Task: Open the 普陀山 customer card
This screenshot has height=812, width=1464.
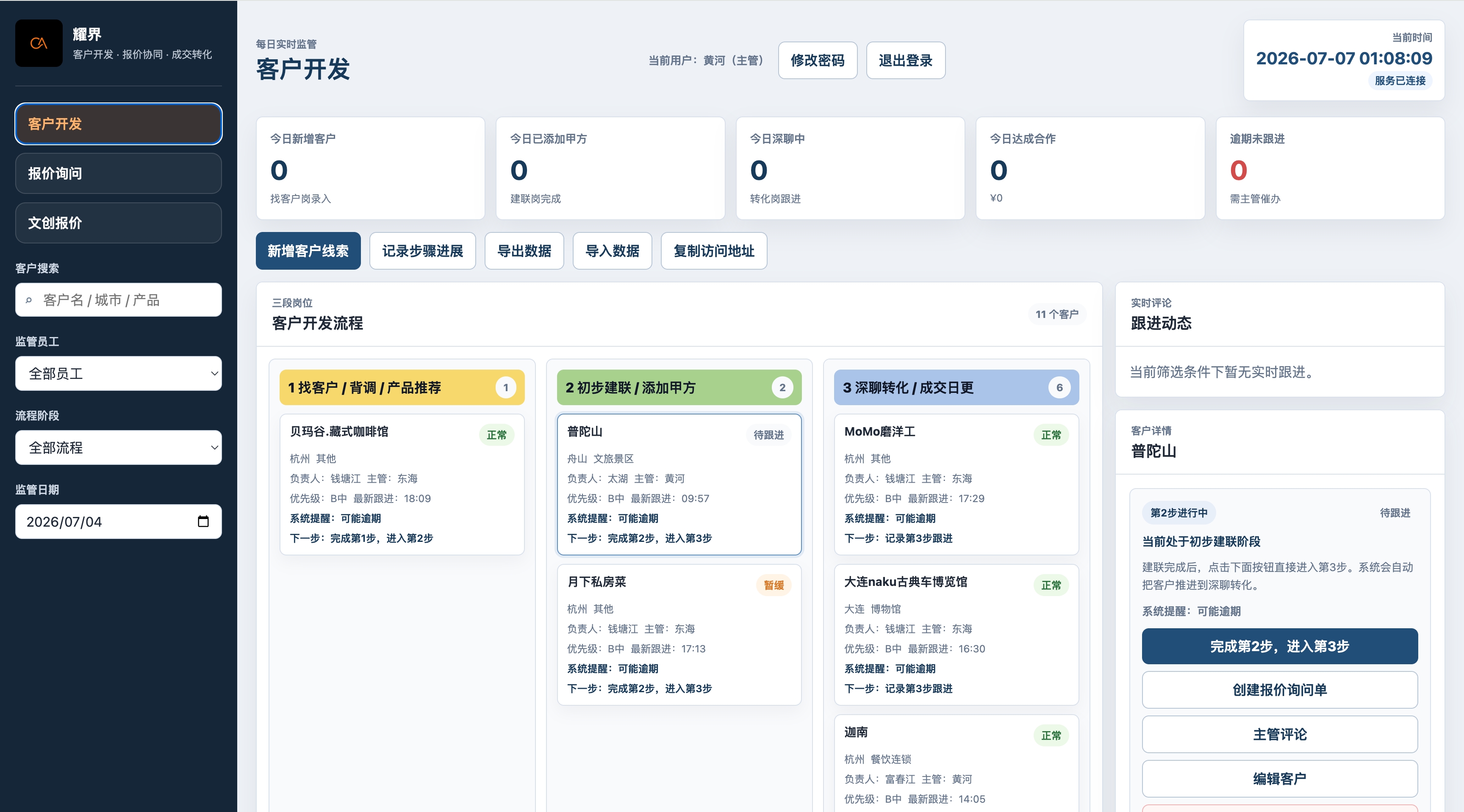Action: tap(679, 484)
